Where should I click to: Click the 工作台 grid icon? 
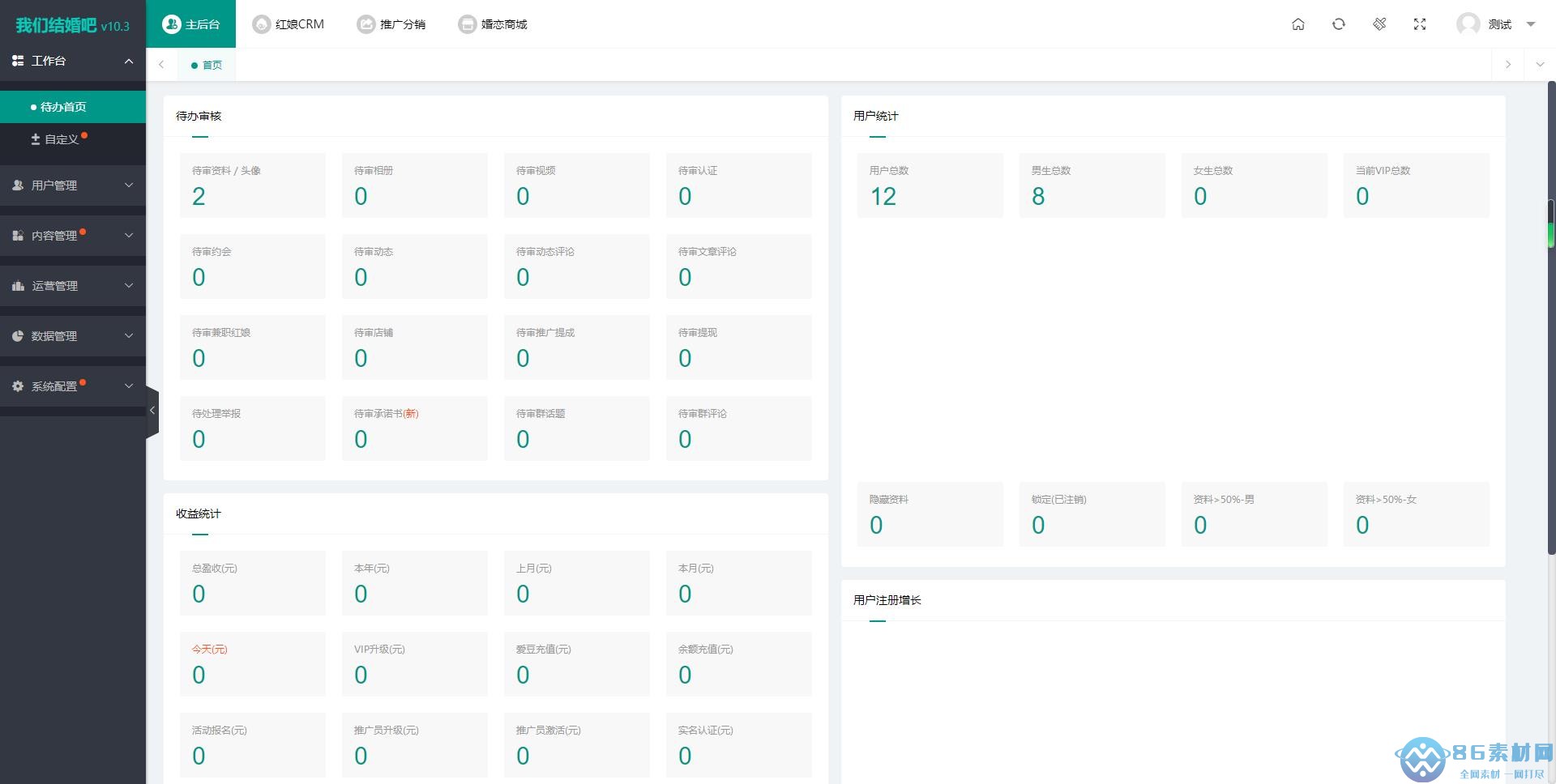(x=18, y=61)
